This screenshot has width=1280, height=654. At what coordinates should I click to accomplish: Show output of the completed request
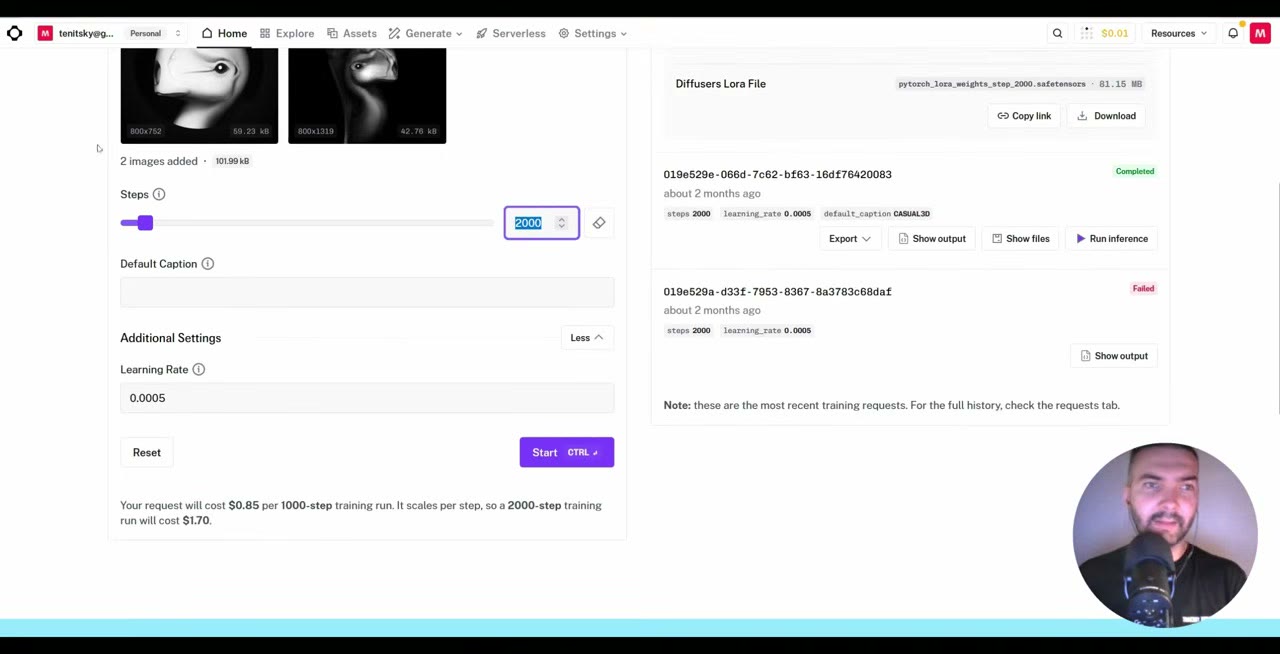[932, 239]
